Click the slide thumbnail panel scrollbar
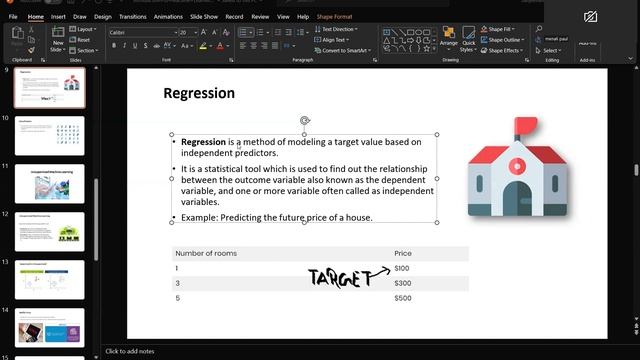This screenshot has height=360, width=640. pos(96,219)
